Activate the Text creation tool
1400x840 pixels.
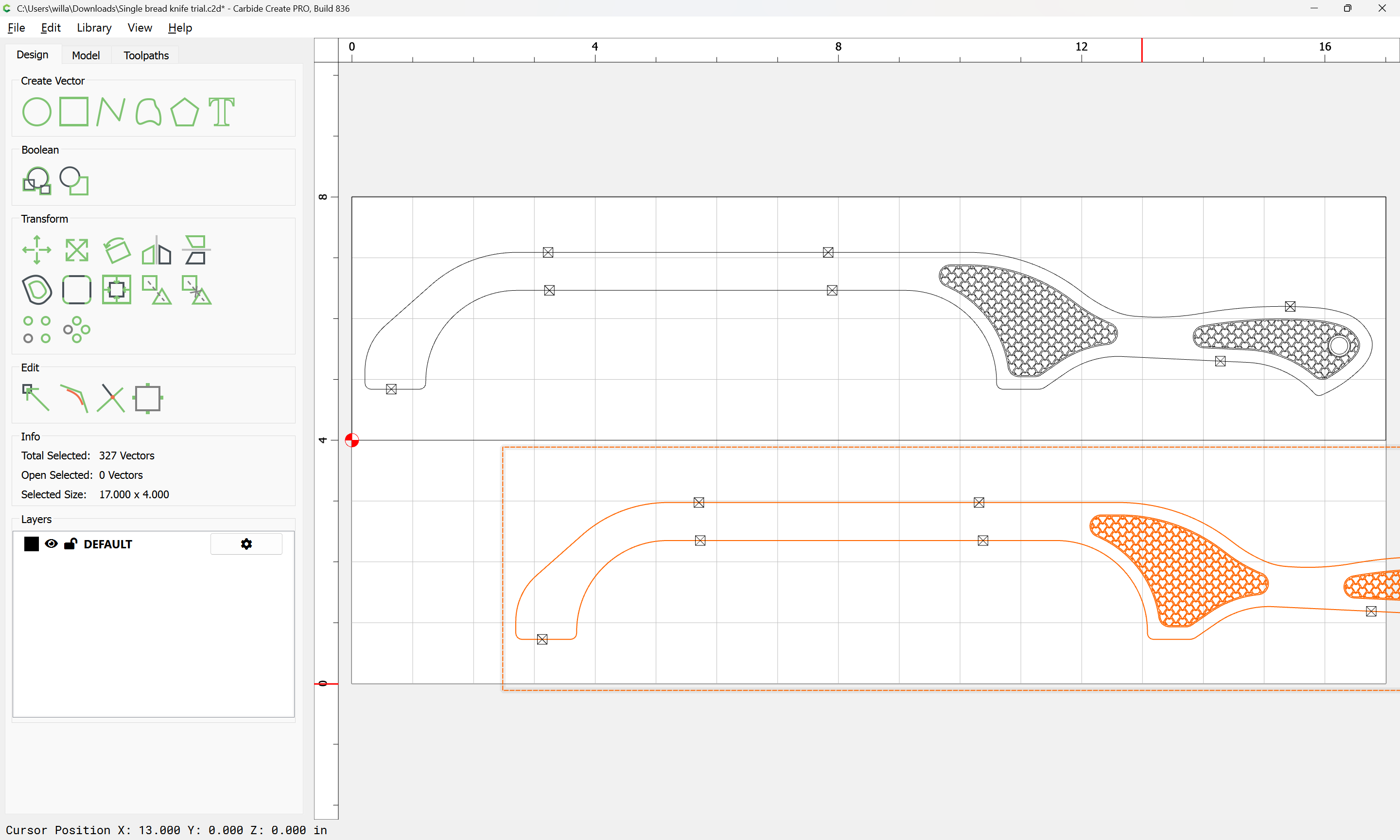click(x=221, y=111)
